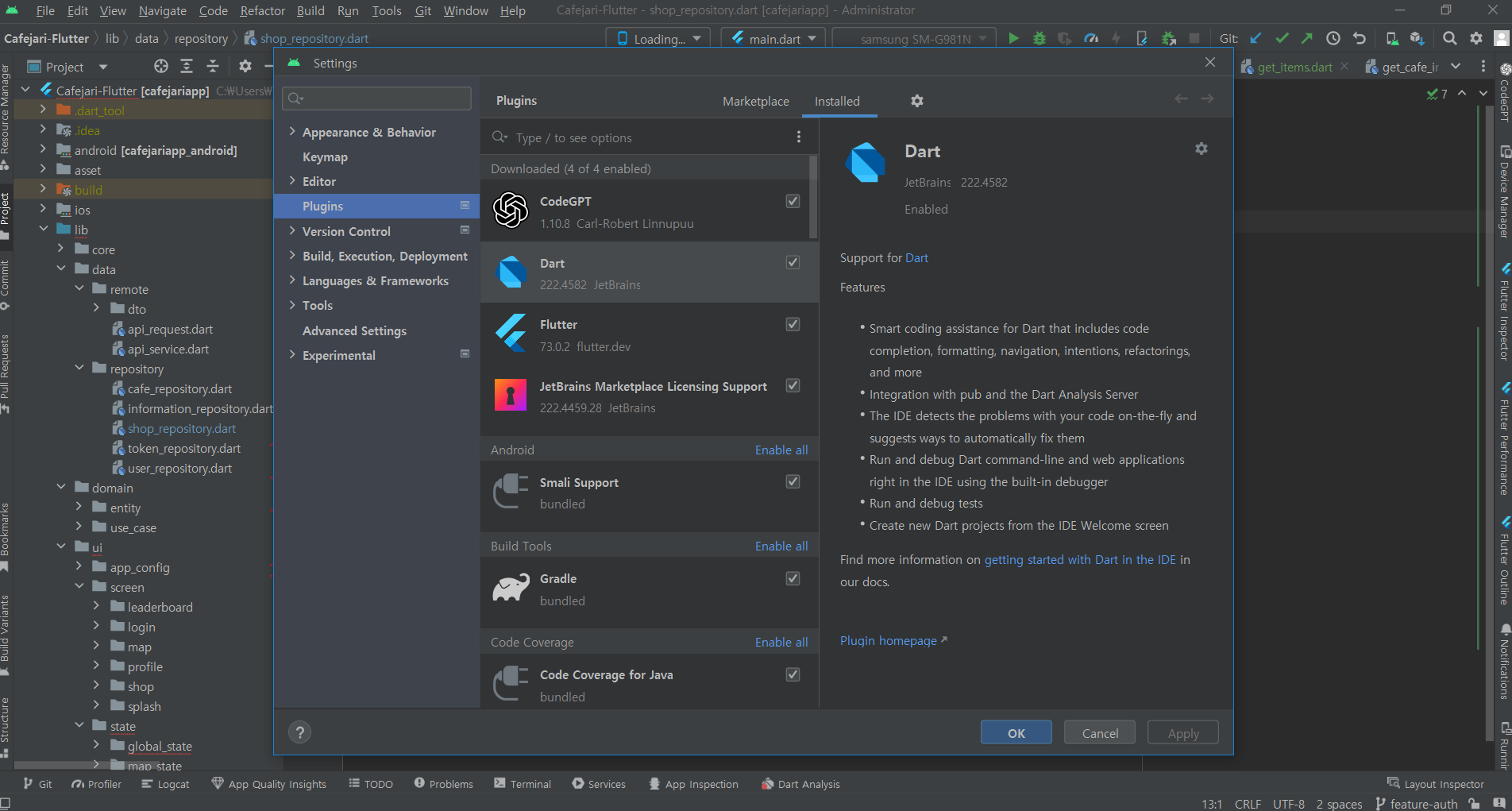Run the app with the green play icon
The image size is (1512, 811).
1013,38
